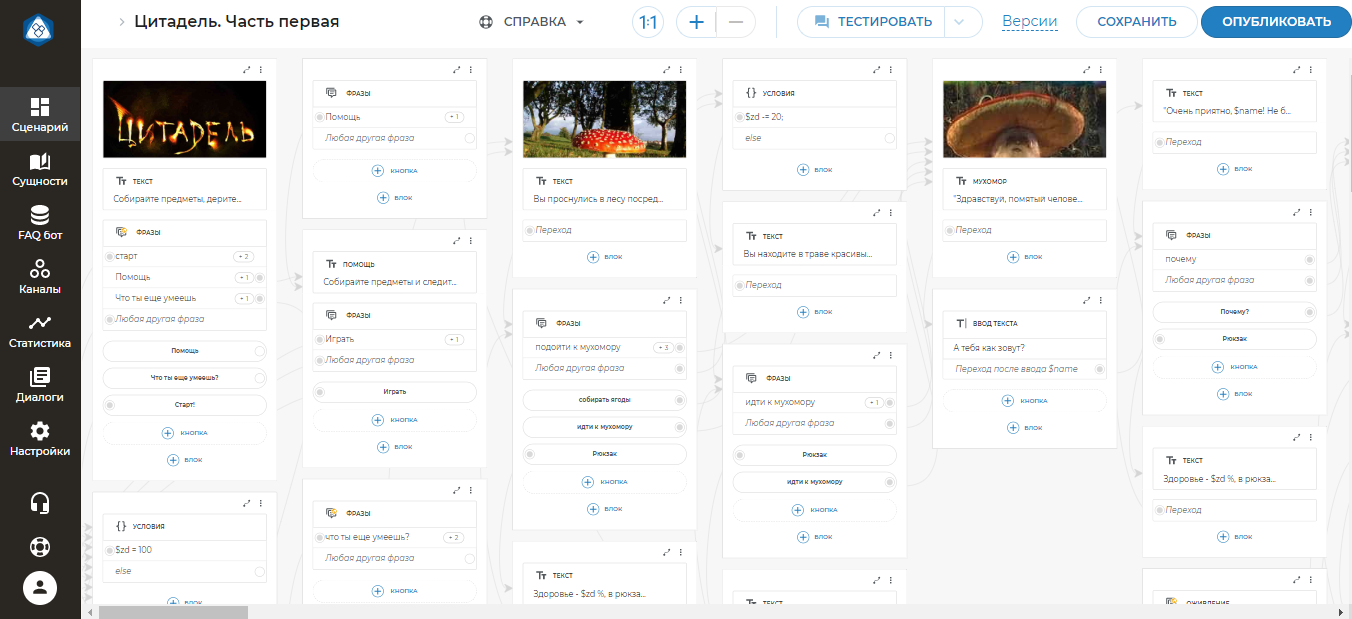The width and height of the screenshot is (1352, 619).
Task: Expand the Очень приятно, $name text block
Action: point(1296,70)
